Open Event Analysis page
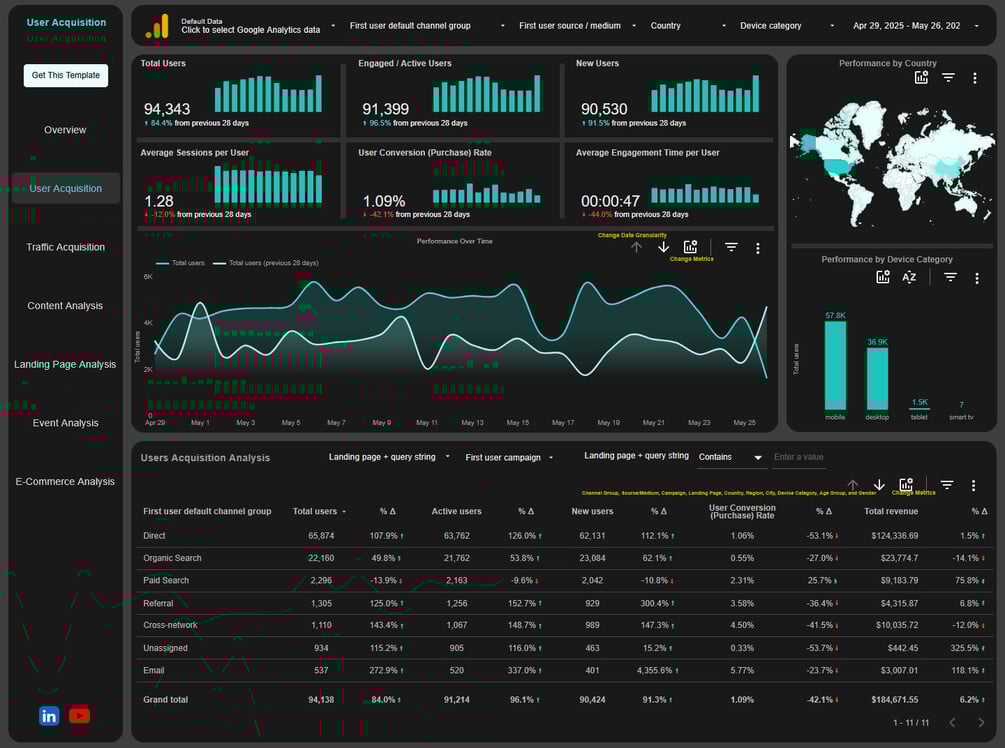The width and height of the screenshot is (1005, 748). pyautogui.click(x=65, y=423)
